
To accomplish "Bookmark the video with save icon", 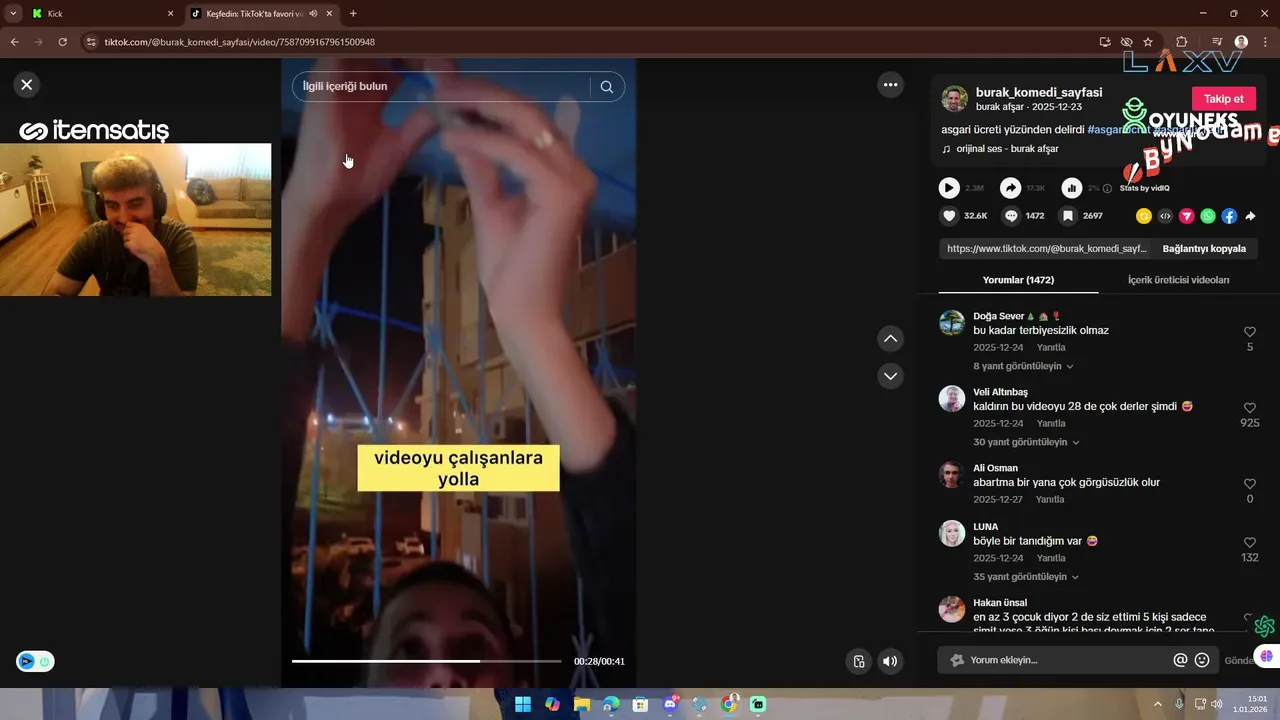I will 1068,216.
